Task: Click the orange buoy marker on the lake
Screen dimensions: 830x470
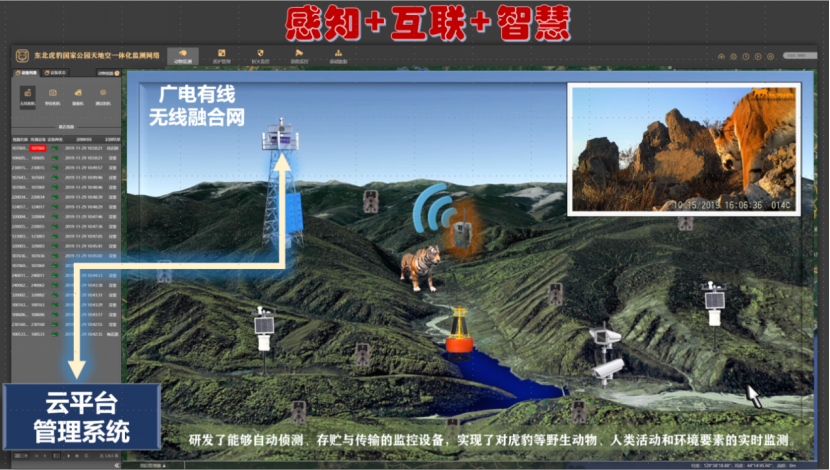Action: click(459, 333)
